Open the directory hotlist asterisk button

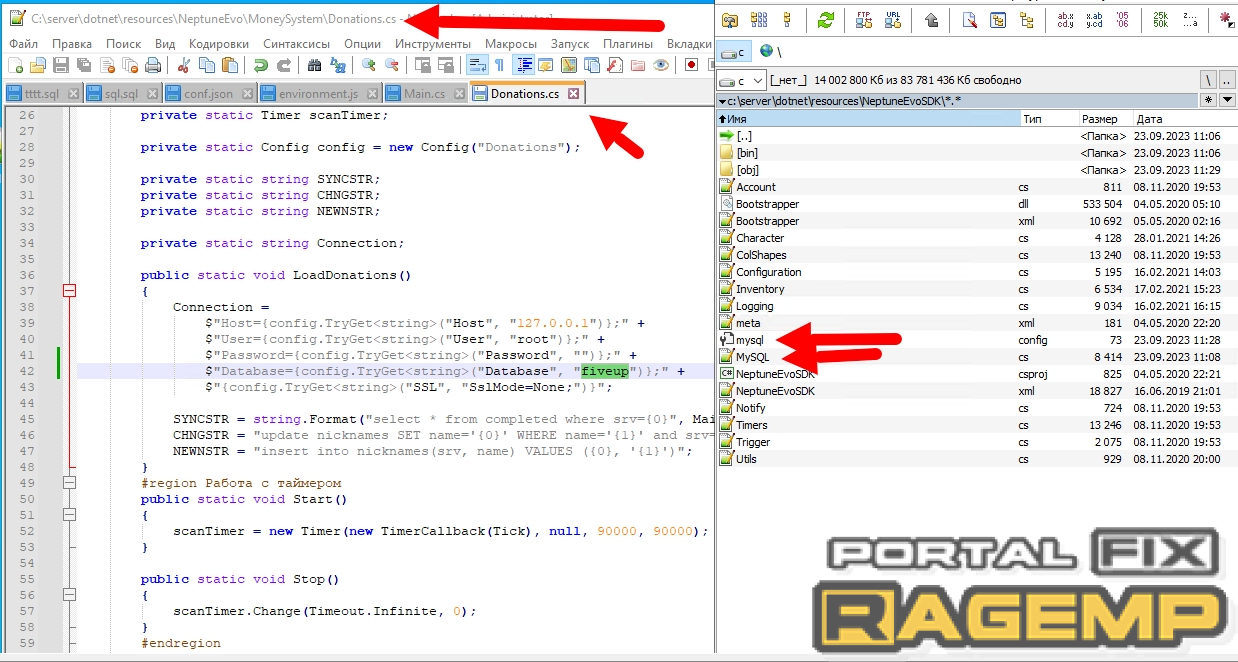click(x=1209, y=100)
